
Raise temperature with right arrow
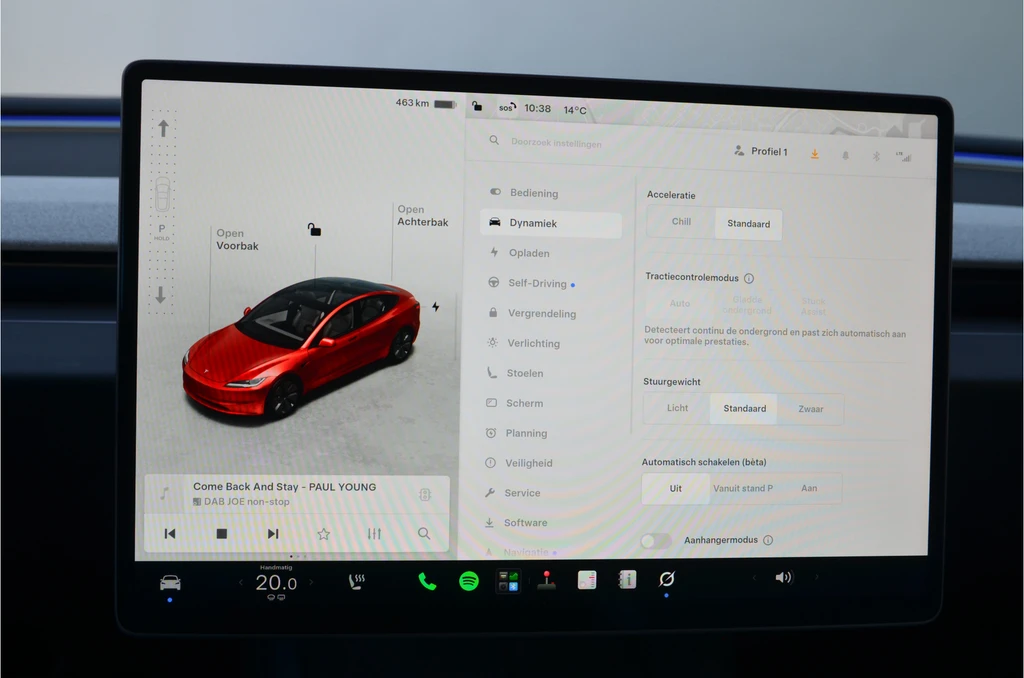coord(311,582)
